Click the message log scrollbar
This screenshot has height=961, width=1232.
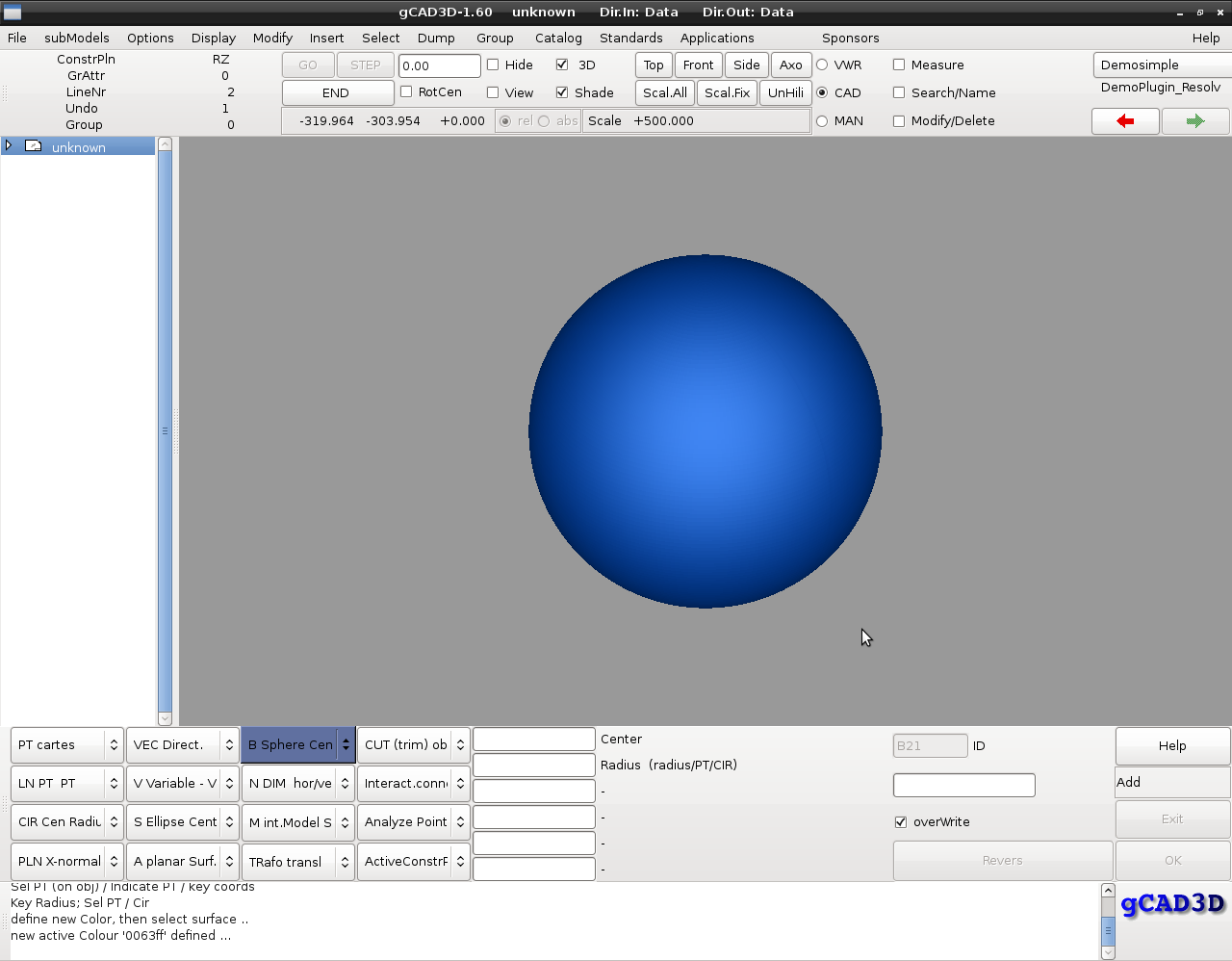pyautogui.click(x=1108, y=922)
